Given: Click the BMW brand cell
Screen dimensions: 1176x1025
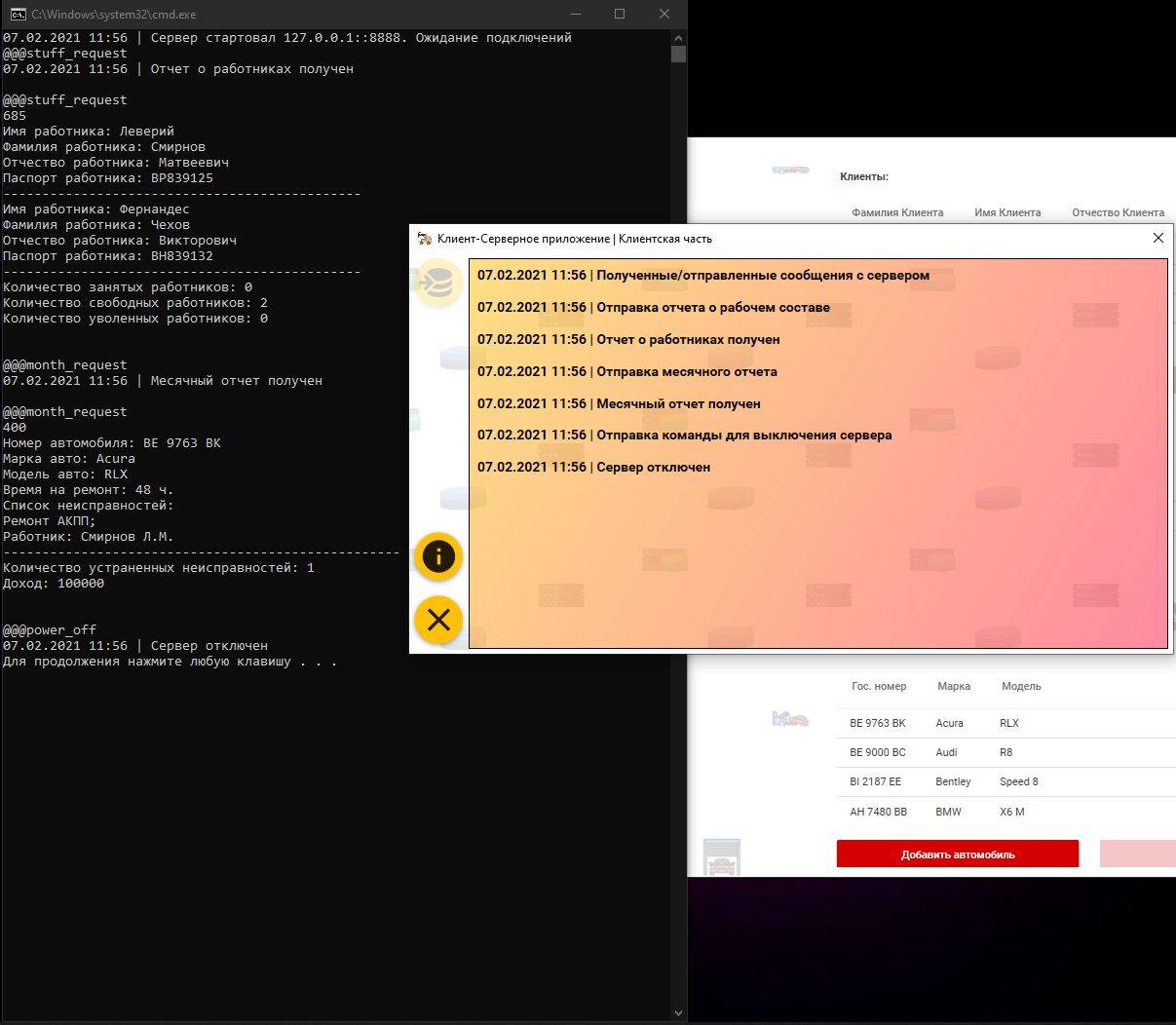Looking at the screenshot, I should pos(948,812).
